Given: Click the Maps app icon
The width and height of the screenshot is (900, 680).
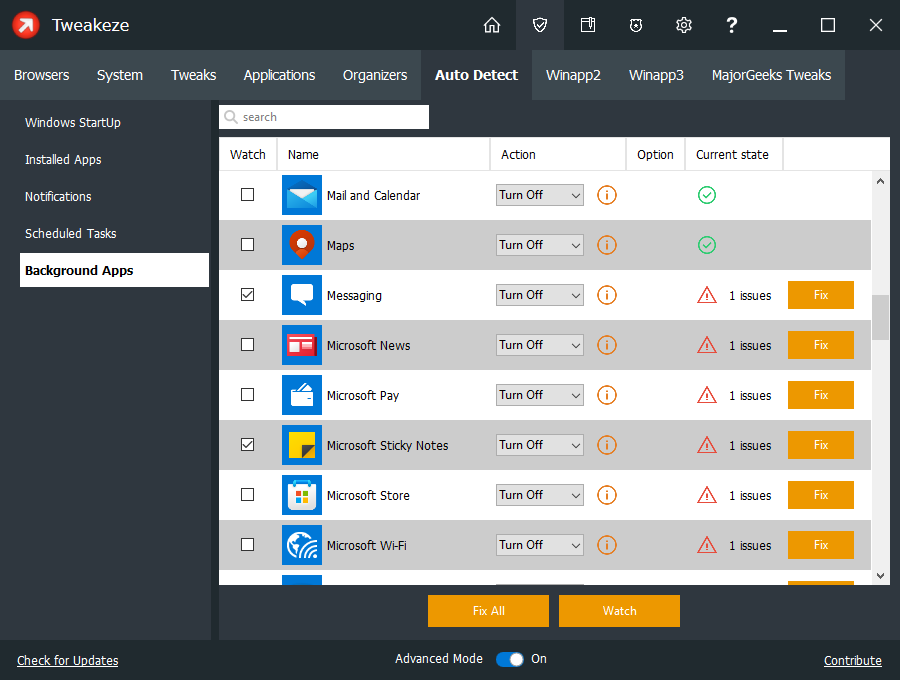Looking at the screenshot, I should pyautogui.click(x=302, y=245).
